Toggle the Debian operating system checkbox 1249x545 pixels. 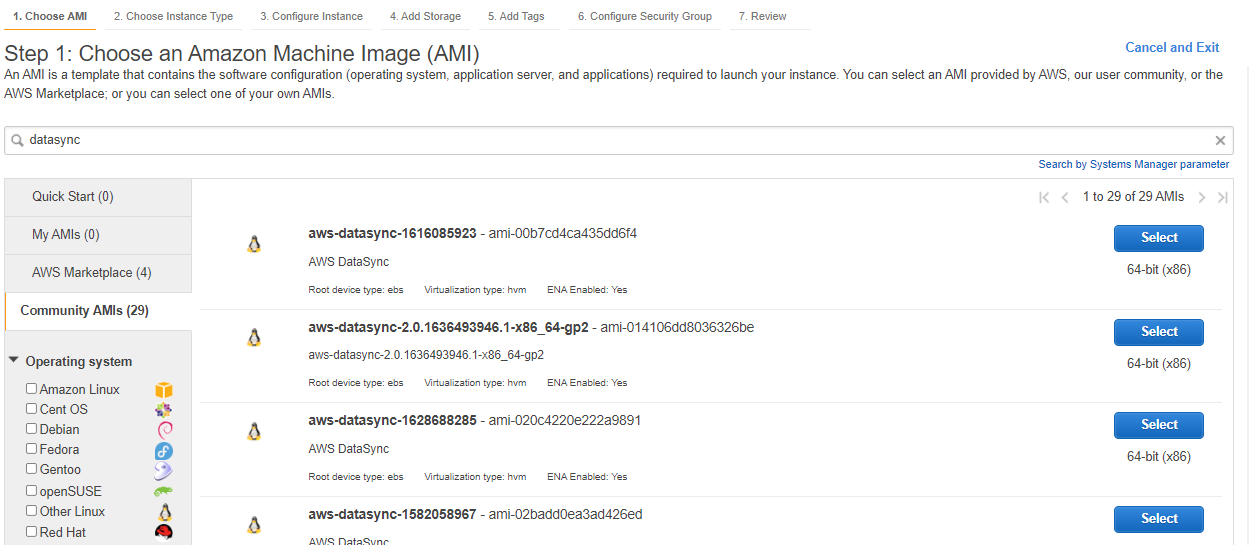point(32,429)
